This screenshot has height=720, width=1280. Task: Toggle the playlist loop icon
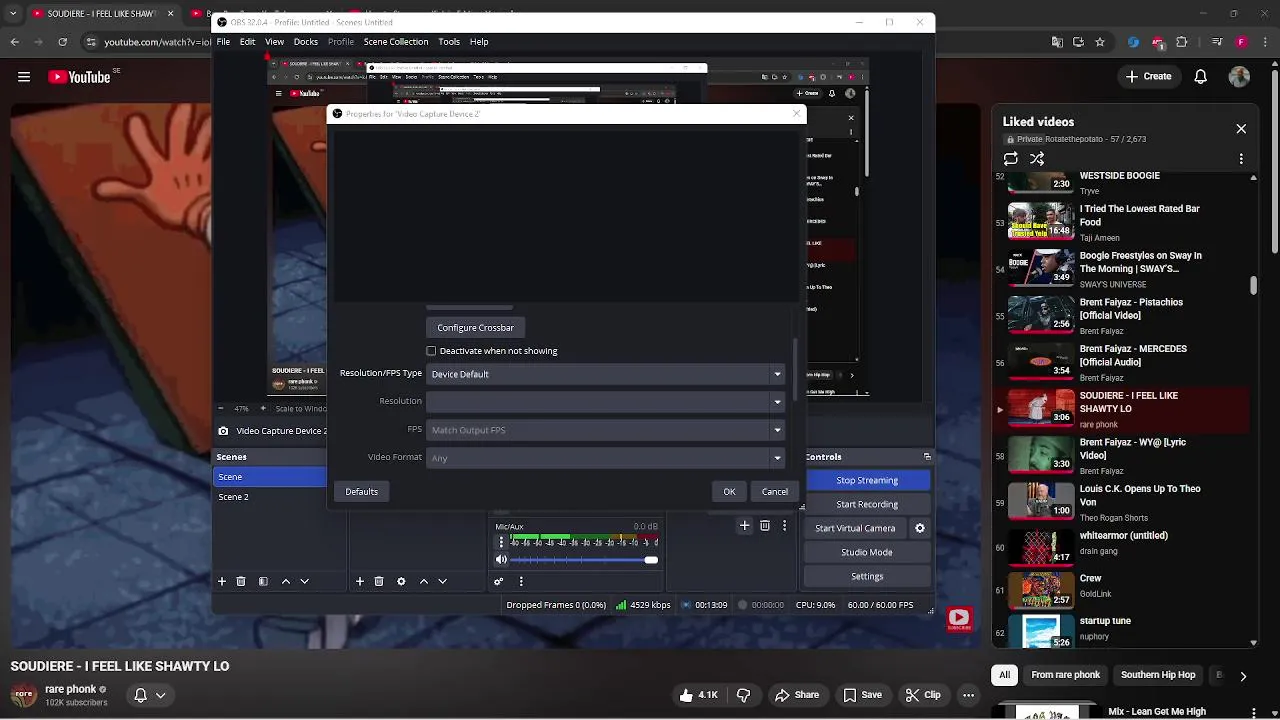[x=1011, y=159]
